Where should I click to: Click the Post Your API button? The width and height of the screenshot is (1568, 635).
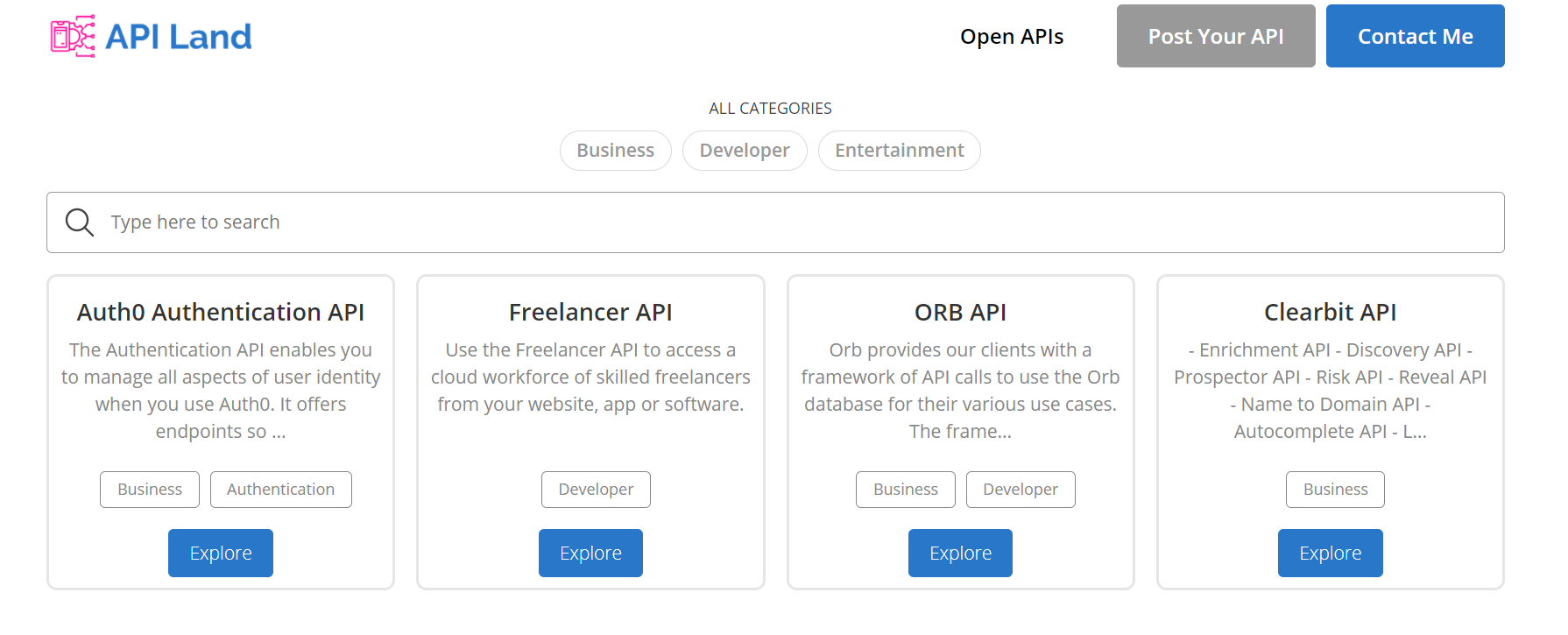1216,36
